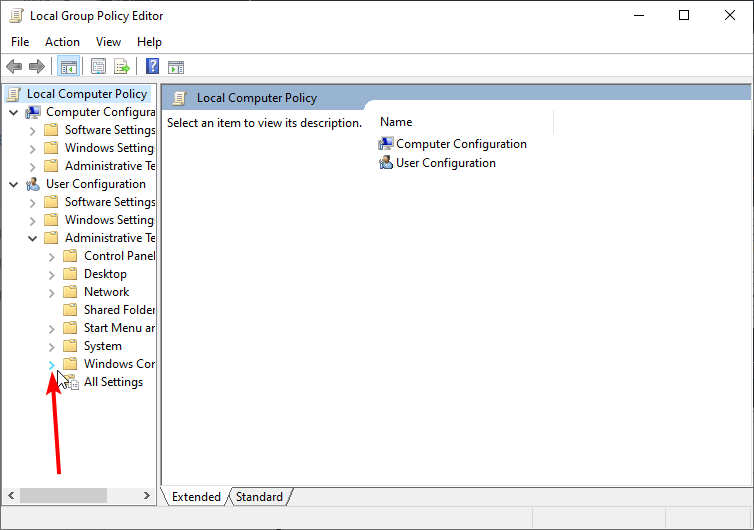
Task: Open the Action menu
Action: (x=62, y=42)
